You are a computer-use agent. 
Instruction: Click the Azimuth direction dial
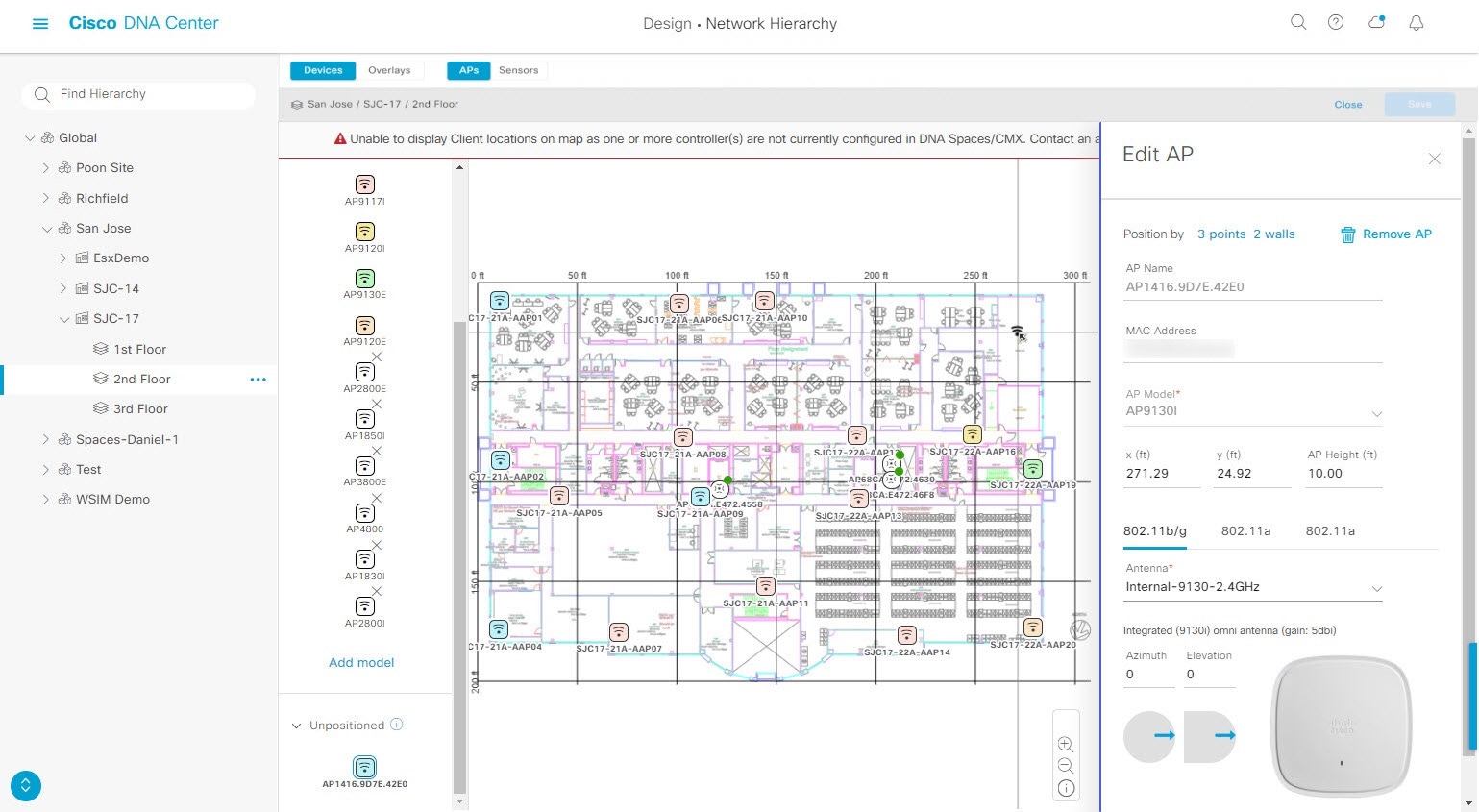(x=1149, y=736)
